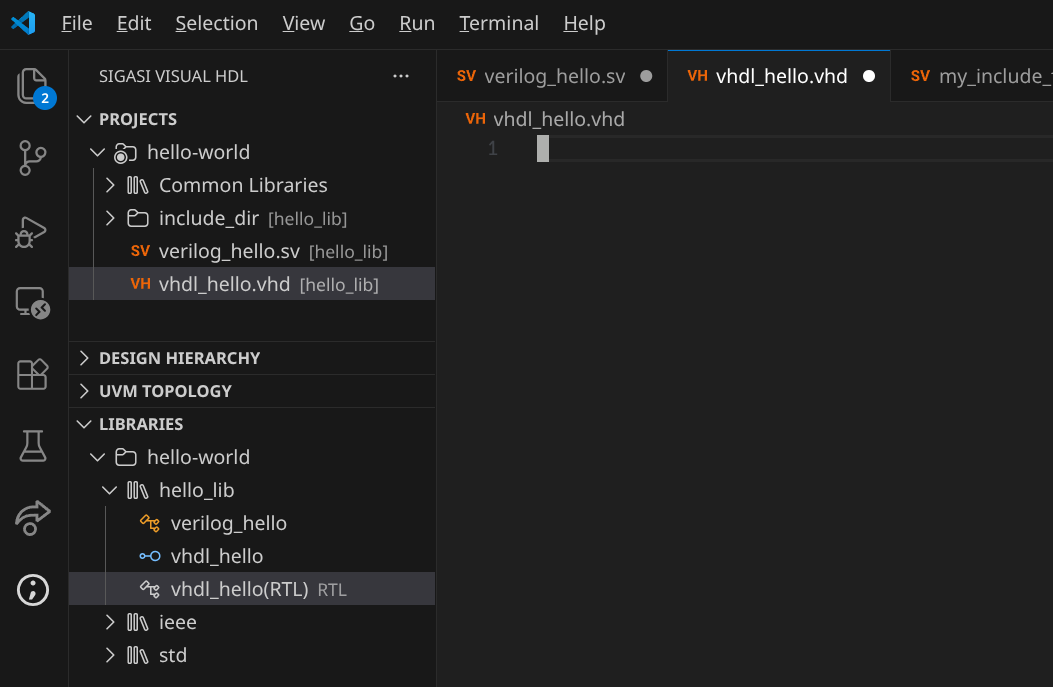Screen dimensions: 1053x687
Task: Expand the UVM Topology section
Action: [x=165, y=391]
